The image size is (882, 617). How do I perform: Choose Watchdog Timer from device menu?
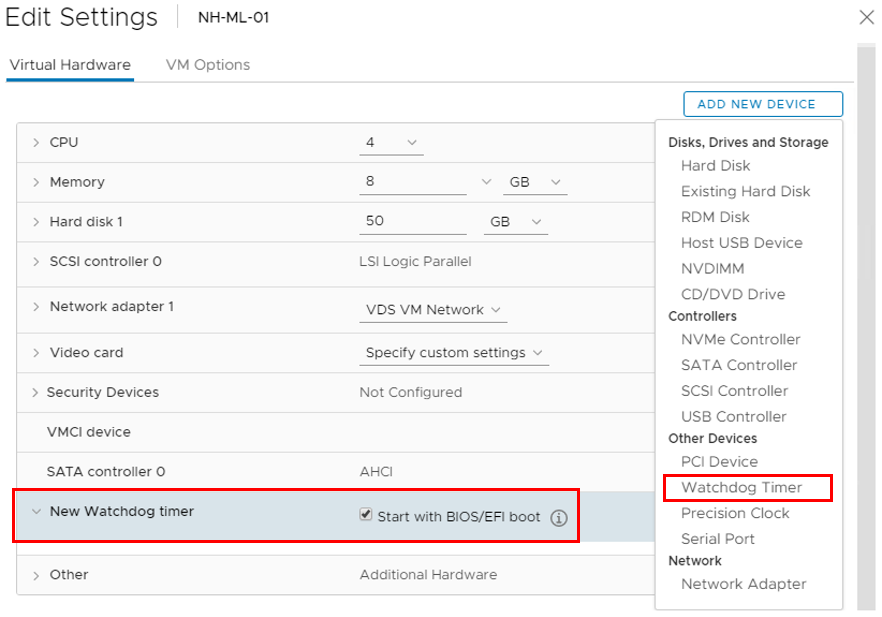pyautogui.click(x=741, y=488)
